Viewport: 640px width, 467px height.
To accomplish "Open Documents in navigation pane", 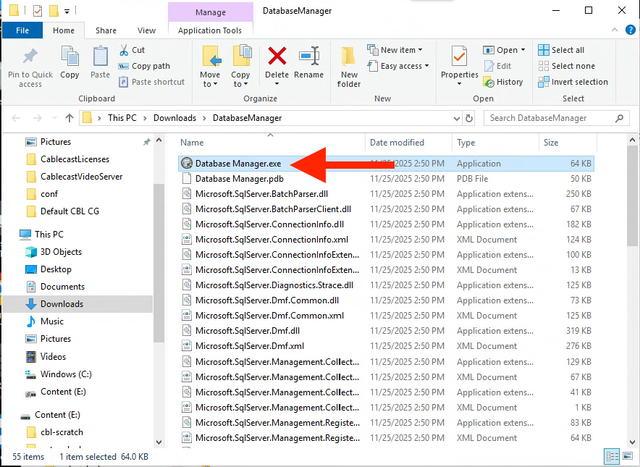I will 62,287.
